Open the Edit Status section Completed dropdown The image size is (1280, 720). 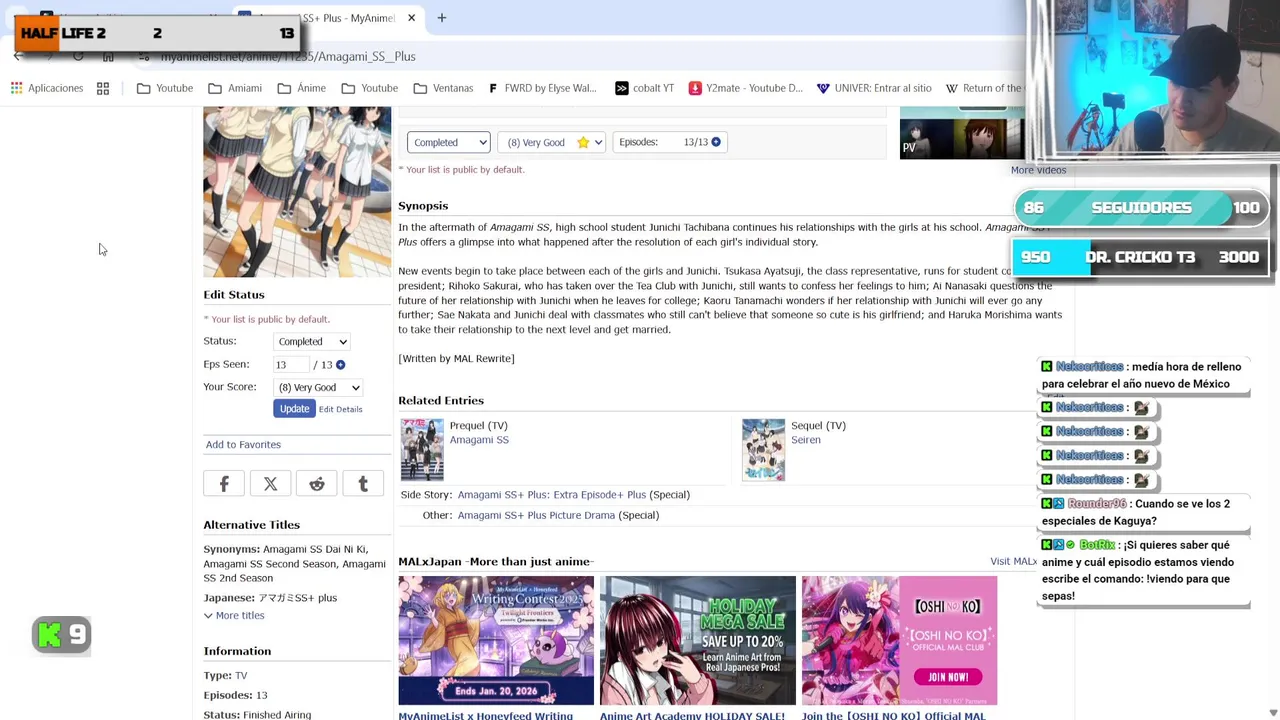pyautogui.click(x=312, y=342)
